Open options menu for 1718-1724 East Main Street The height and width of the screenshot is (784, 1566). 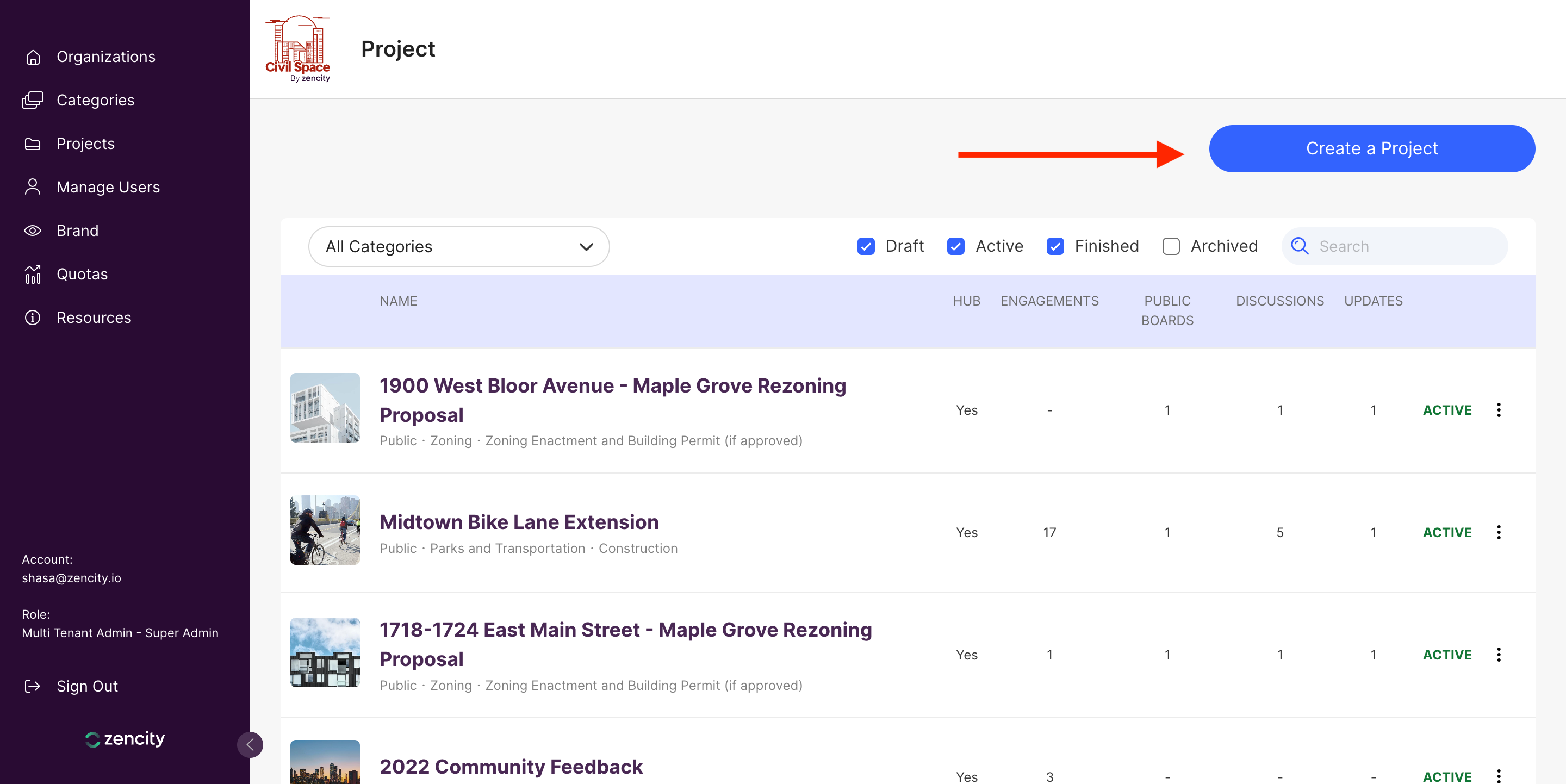pos(1499,655)
